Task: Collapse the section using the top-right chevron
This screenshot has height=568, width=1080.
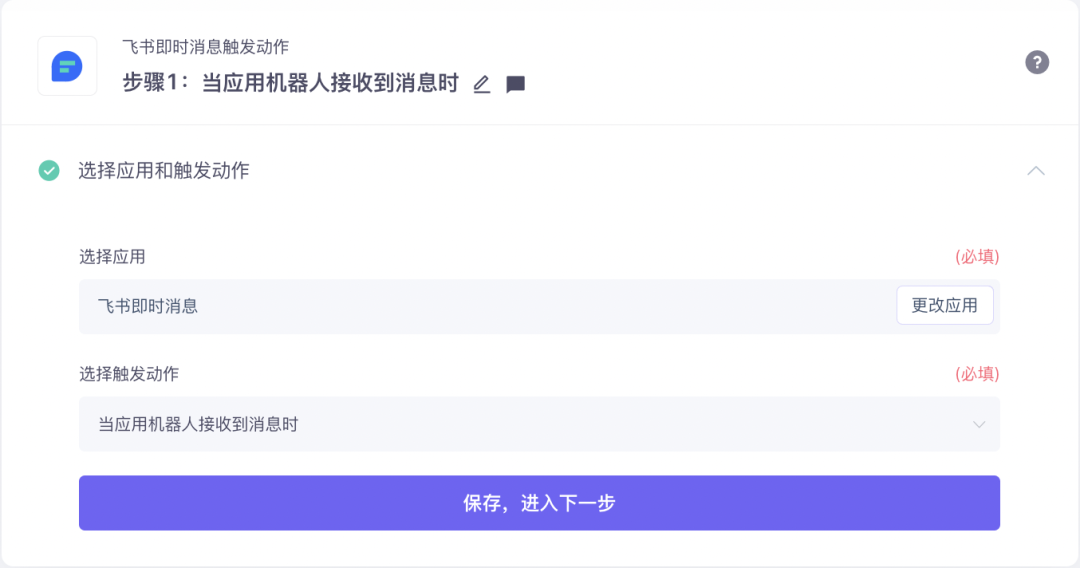Action: click(1036, 171)
